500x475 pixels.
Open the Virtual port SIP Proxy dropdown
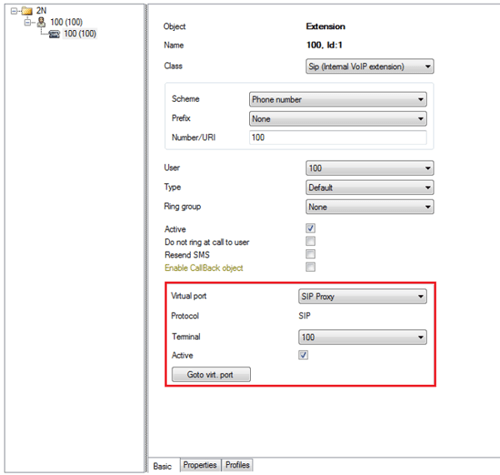pyautogui.click(x=362, y=296)
